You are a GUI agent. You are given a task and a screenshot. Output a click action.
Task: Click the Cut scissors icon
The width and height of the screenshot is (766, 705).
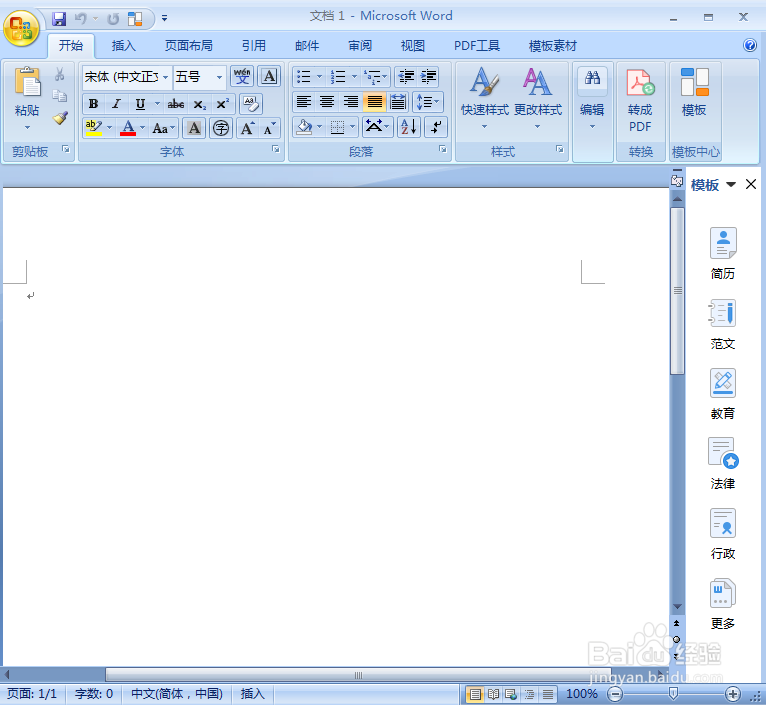[x=60, y=74]
